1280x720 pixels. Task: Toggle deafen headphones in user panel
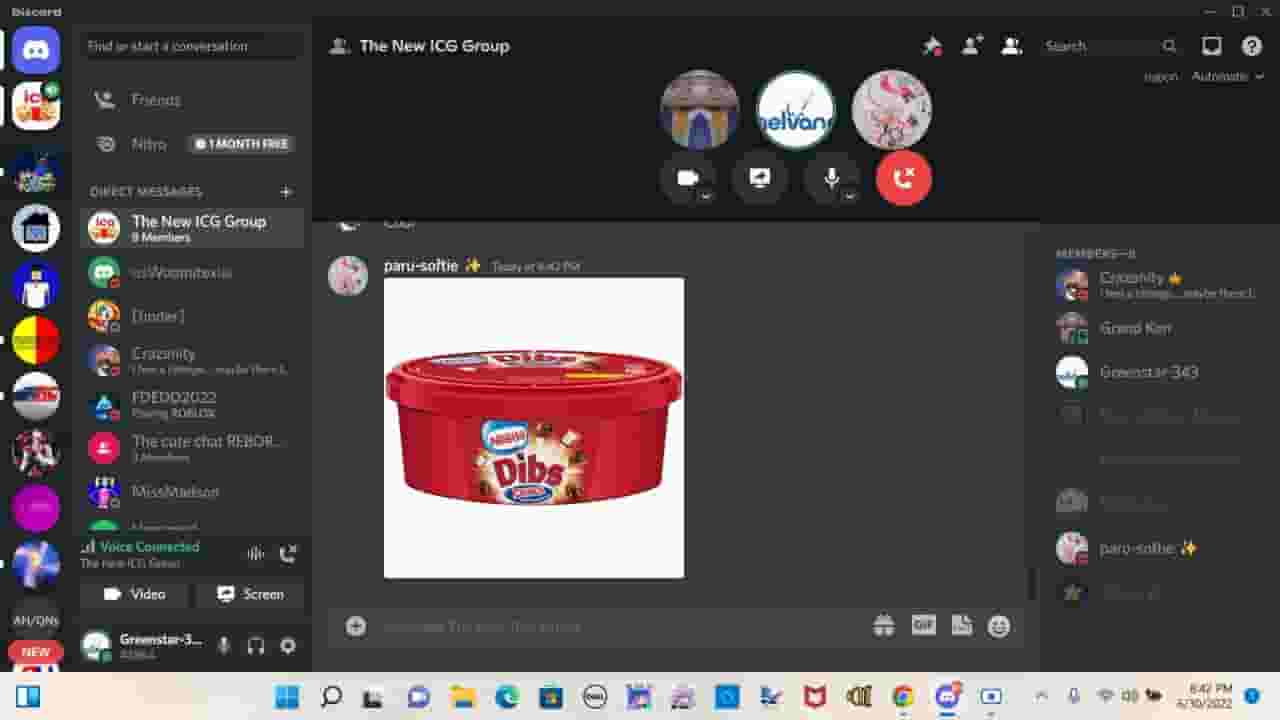click(x=256, y=646)
